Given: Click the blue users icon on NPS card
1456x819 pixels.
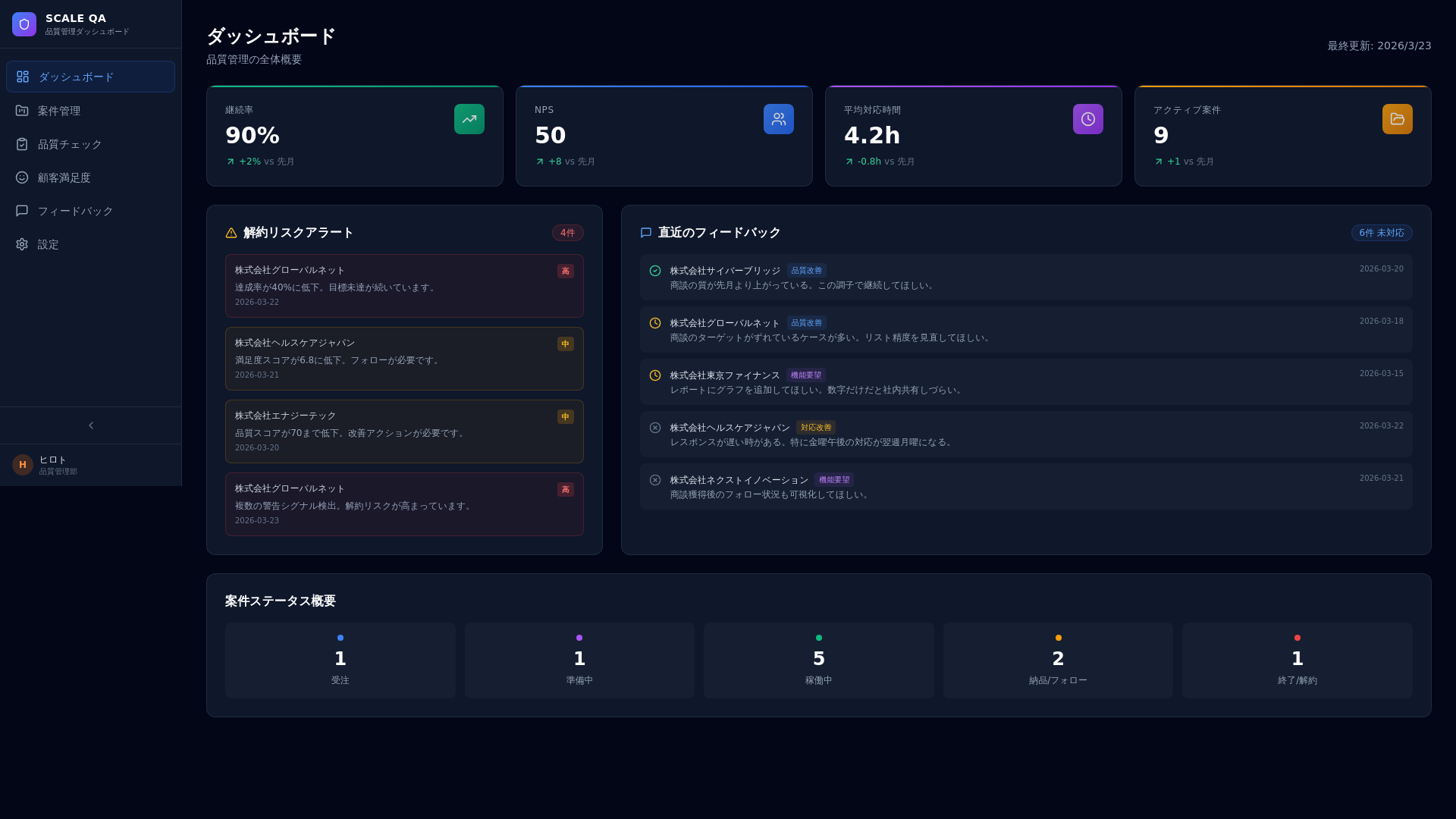Looking at the screenshot, I should coord(779,119).
